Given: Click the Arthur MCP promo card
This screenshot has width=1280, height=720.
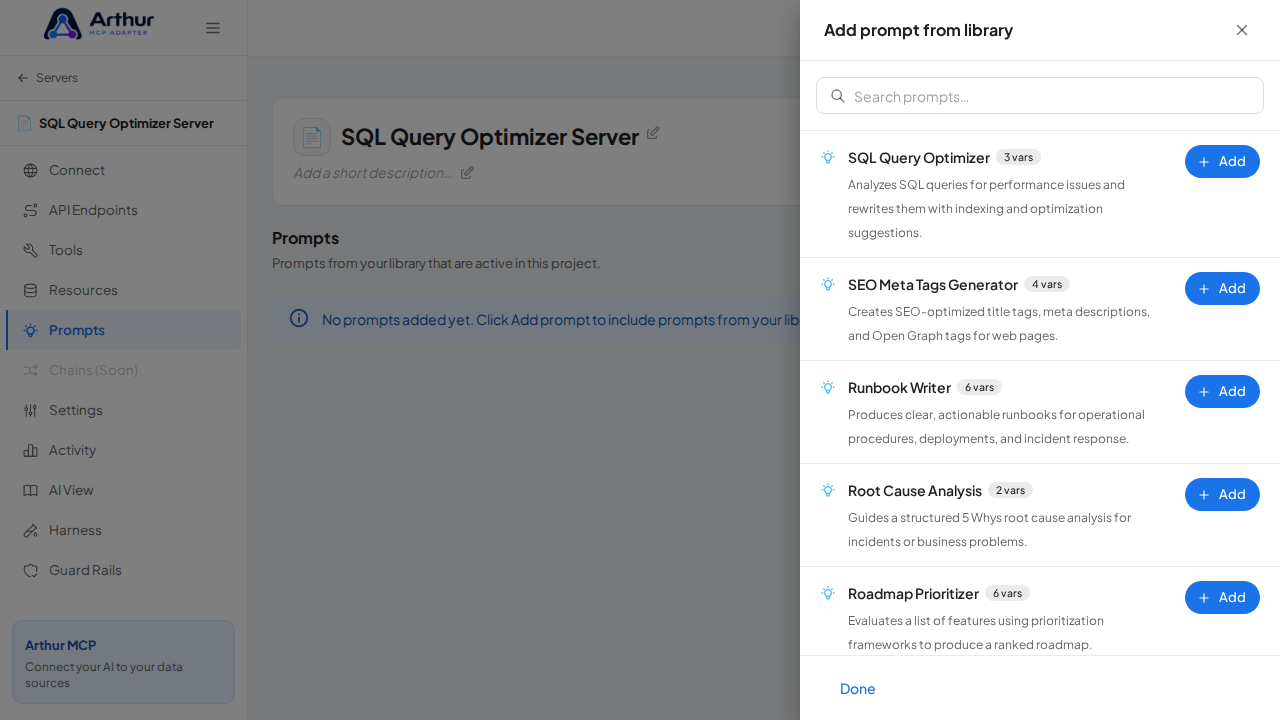Looking at the screenshot, I should pos(123,662).
